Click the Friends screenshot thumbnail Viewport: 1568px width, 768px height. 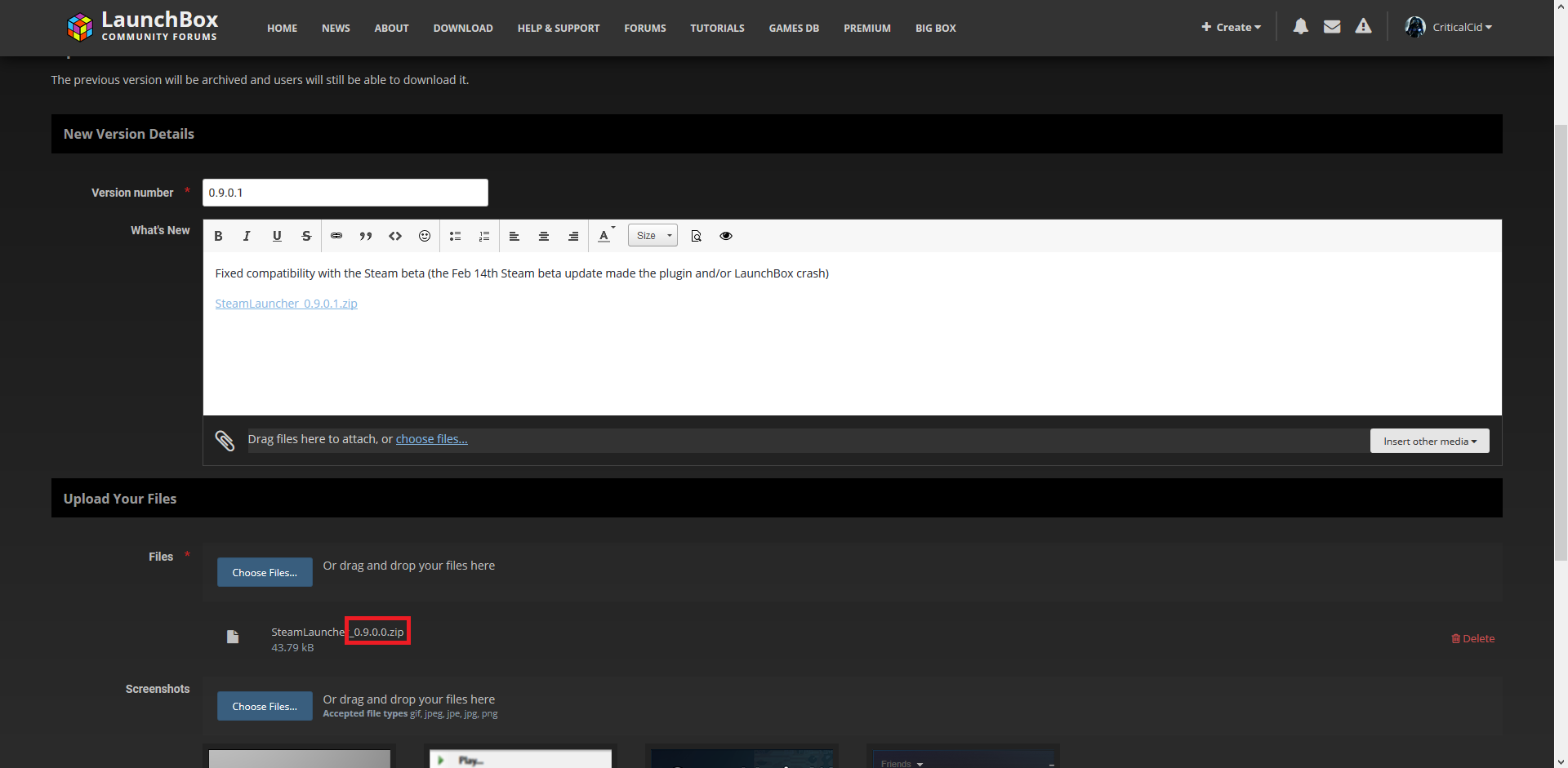click(963, 757)
